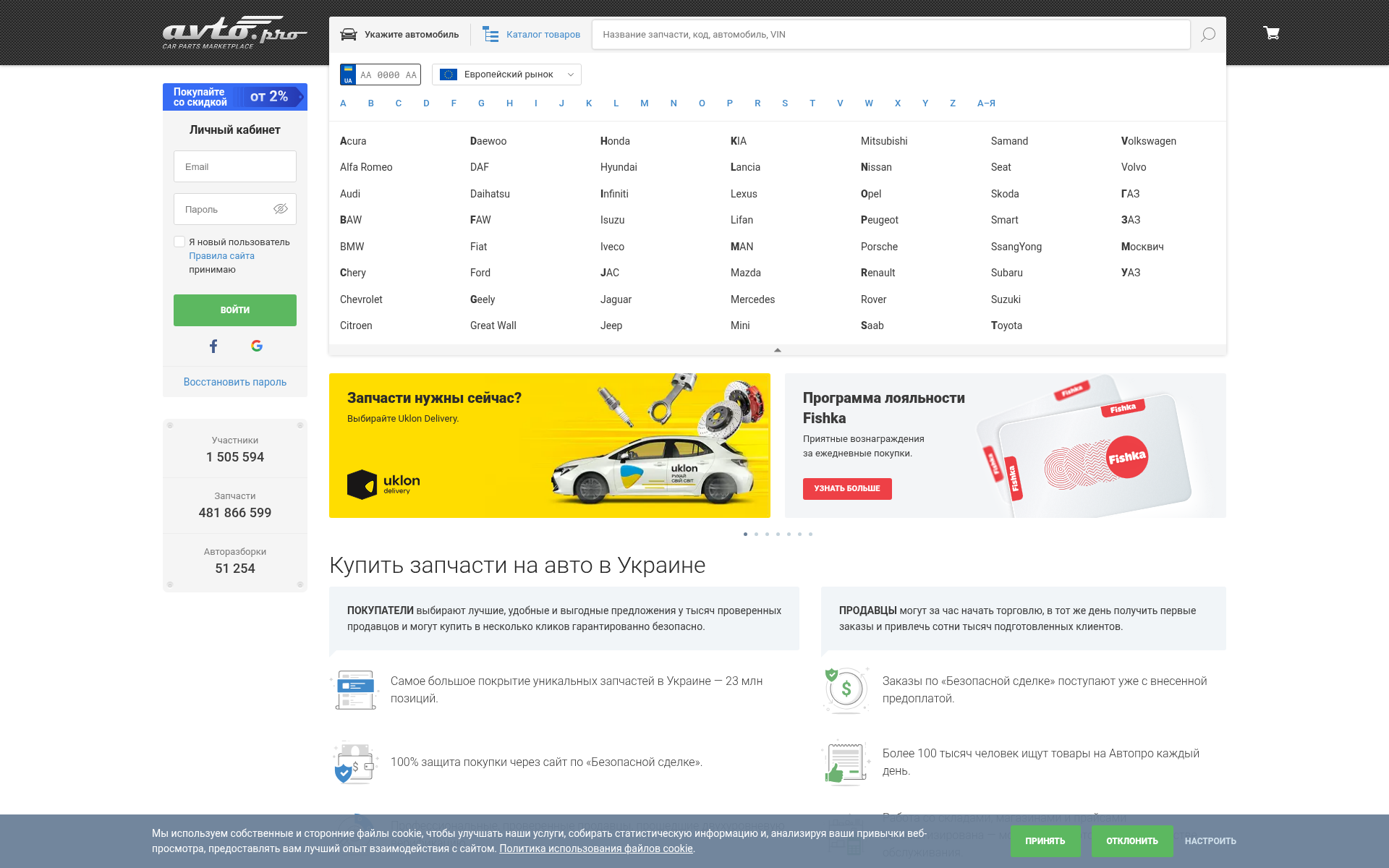Toggle password visibility eye icon
This screenshot has height=868, width=1389.
click(281, 209)
